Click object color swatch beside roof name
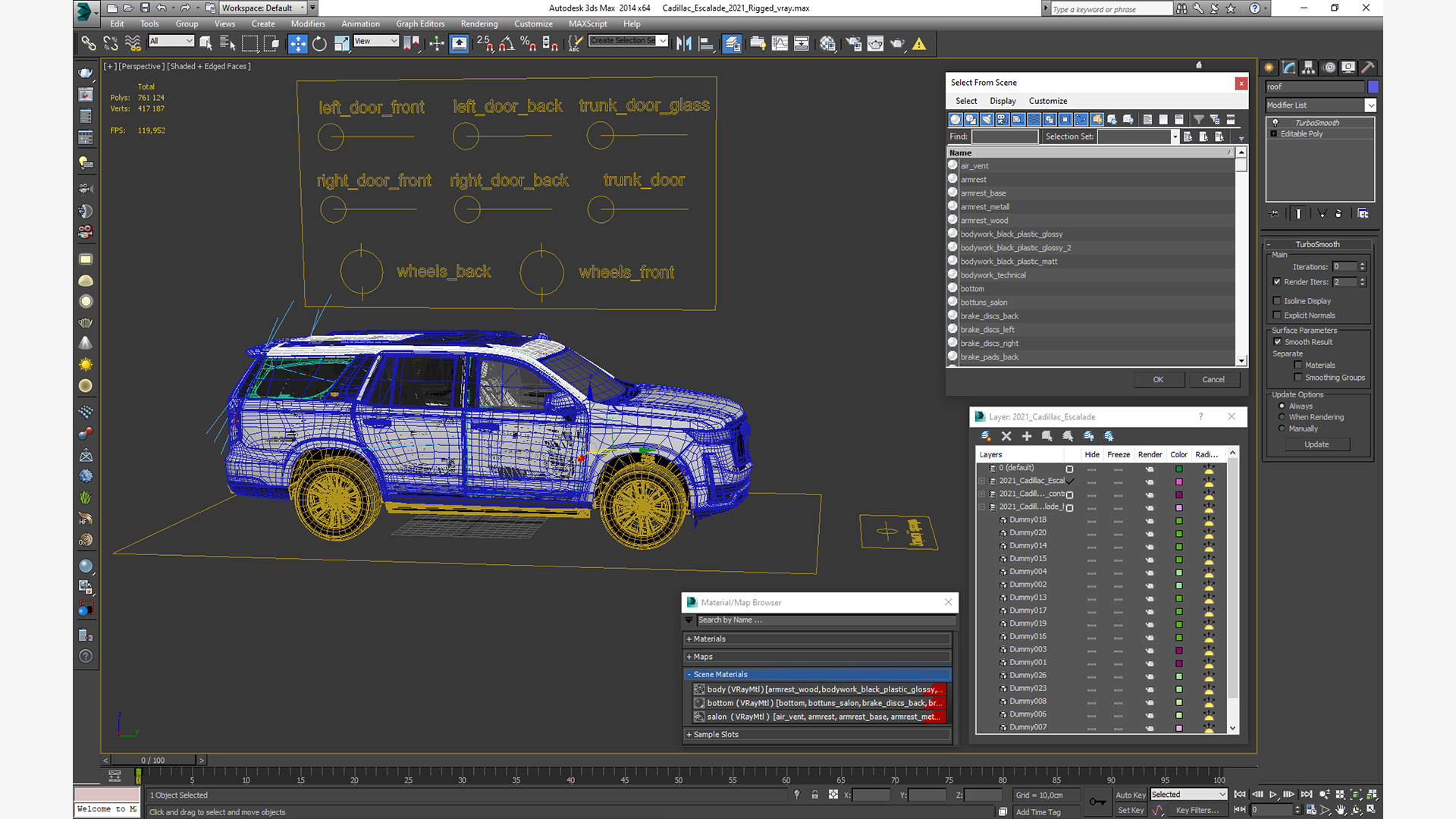Viewport: 1456px width, 819px height. 1373,87
